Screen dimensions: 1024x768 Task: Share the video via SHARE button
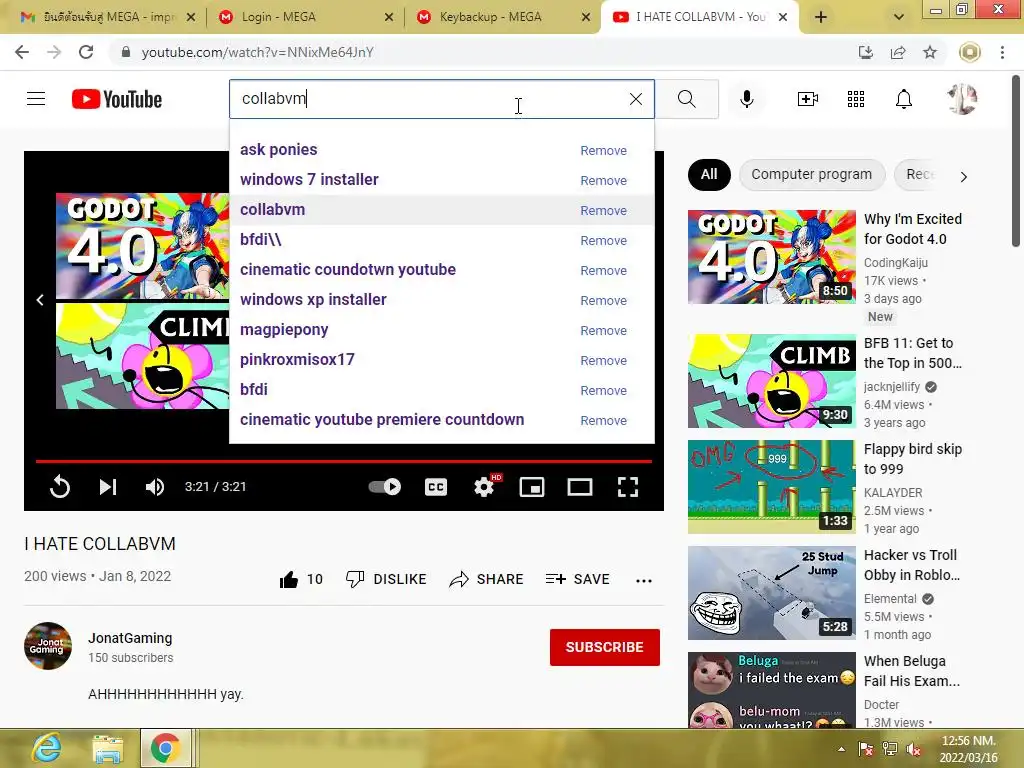pos(487,579)
